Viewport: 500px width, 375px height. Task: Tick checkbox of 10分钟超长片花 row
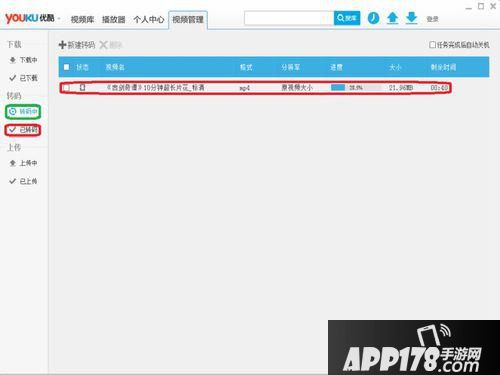[66, 88]
